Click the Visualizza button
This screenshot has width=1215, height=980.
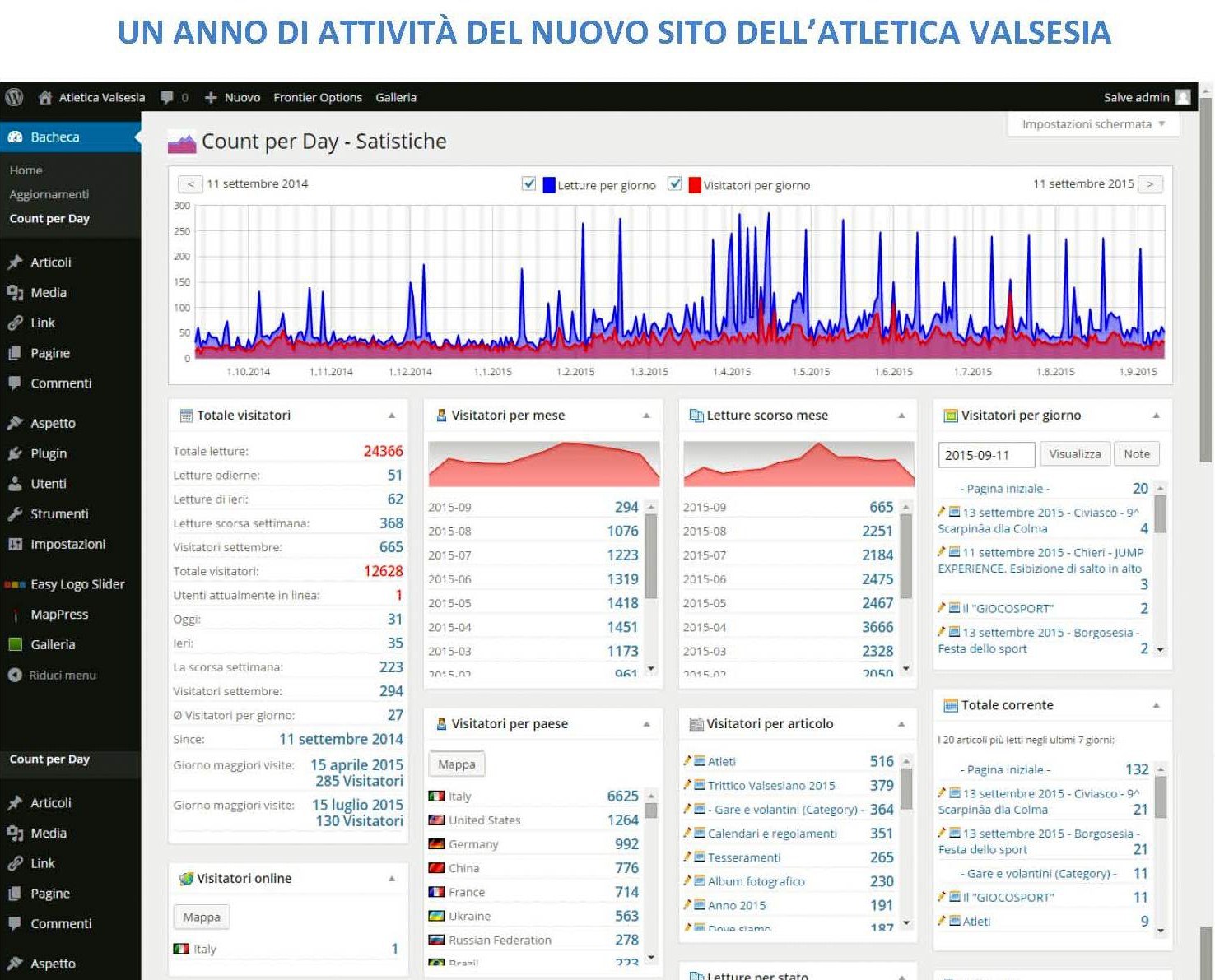tap(1075, 454)
